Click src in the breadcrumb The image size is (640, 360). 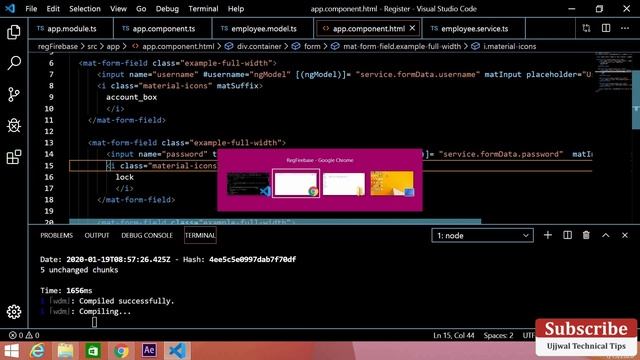pos(92,47)
